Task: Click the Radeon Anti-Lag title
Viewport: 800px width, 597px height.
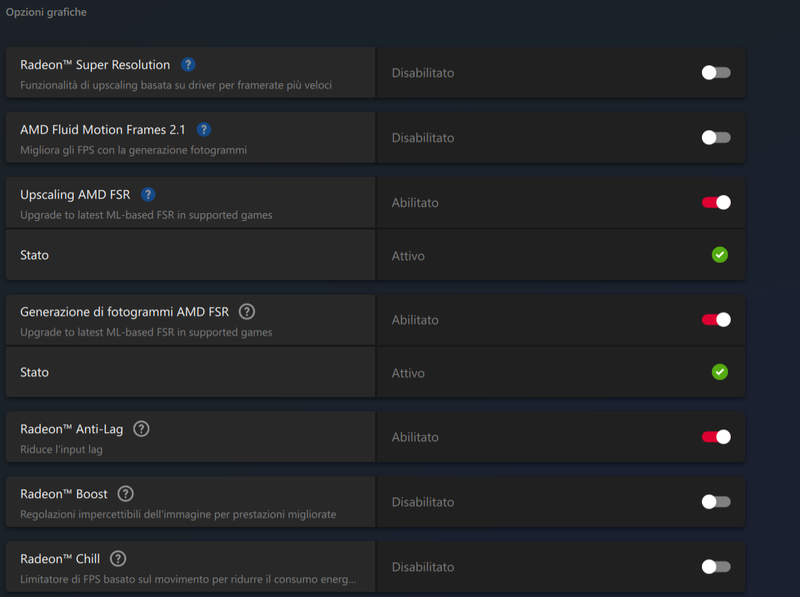Action: (x=71, y=429)
